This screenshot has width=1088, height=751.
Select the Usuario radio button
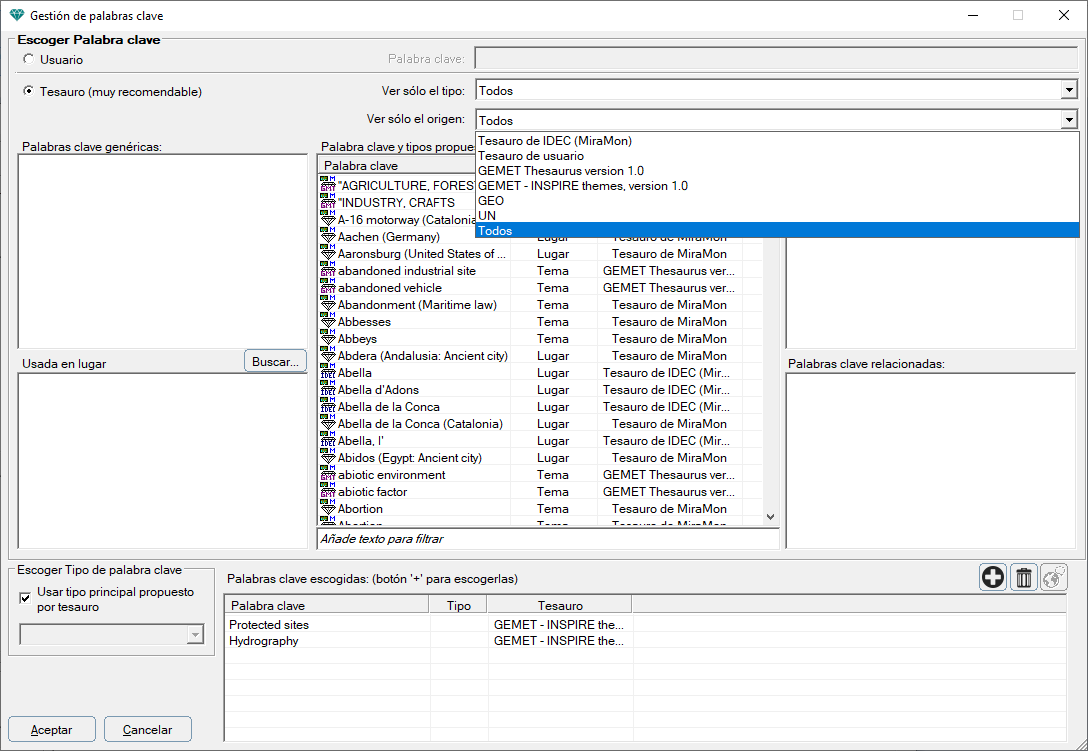pyautogui.click(x=28, y=60)
